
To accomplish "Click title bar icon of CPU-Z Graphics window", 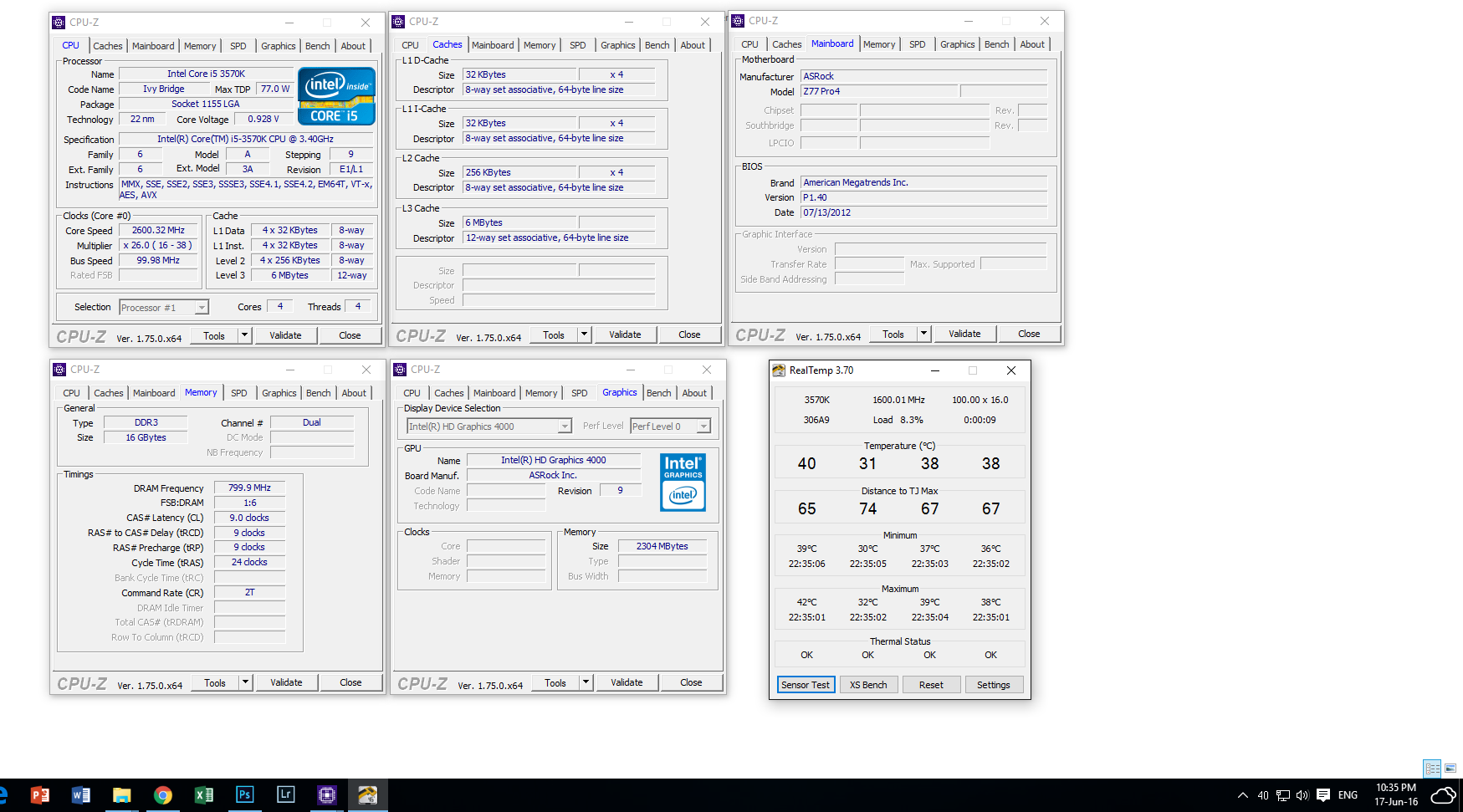I will [400, 370].
